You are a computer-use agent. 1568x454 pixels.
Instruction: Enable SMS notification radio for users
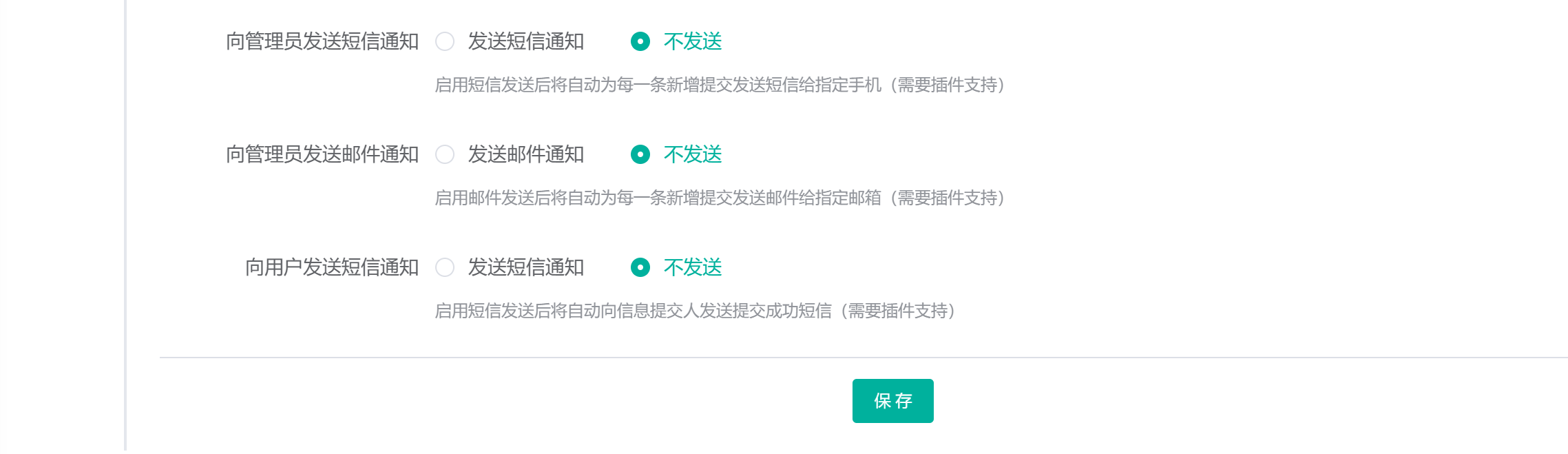click(445, 267)
